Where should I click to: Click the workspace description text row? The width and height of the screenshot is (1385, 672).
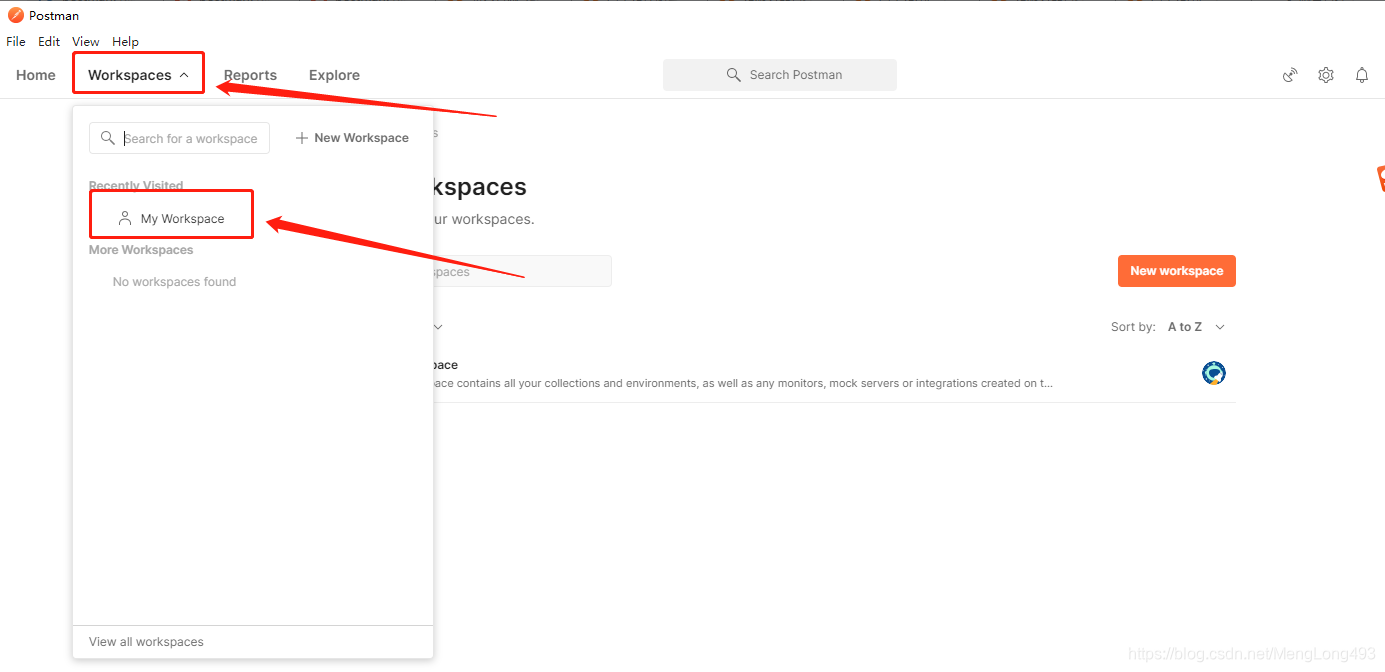(743, 383)
